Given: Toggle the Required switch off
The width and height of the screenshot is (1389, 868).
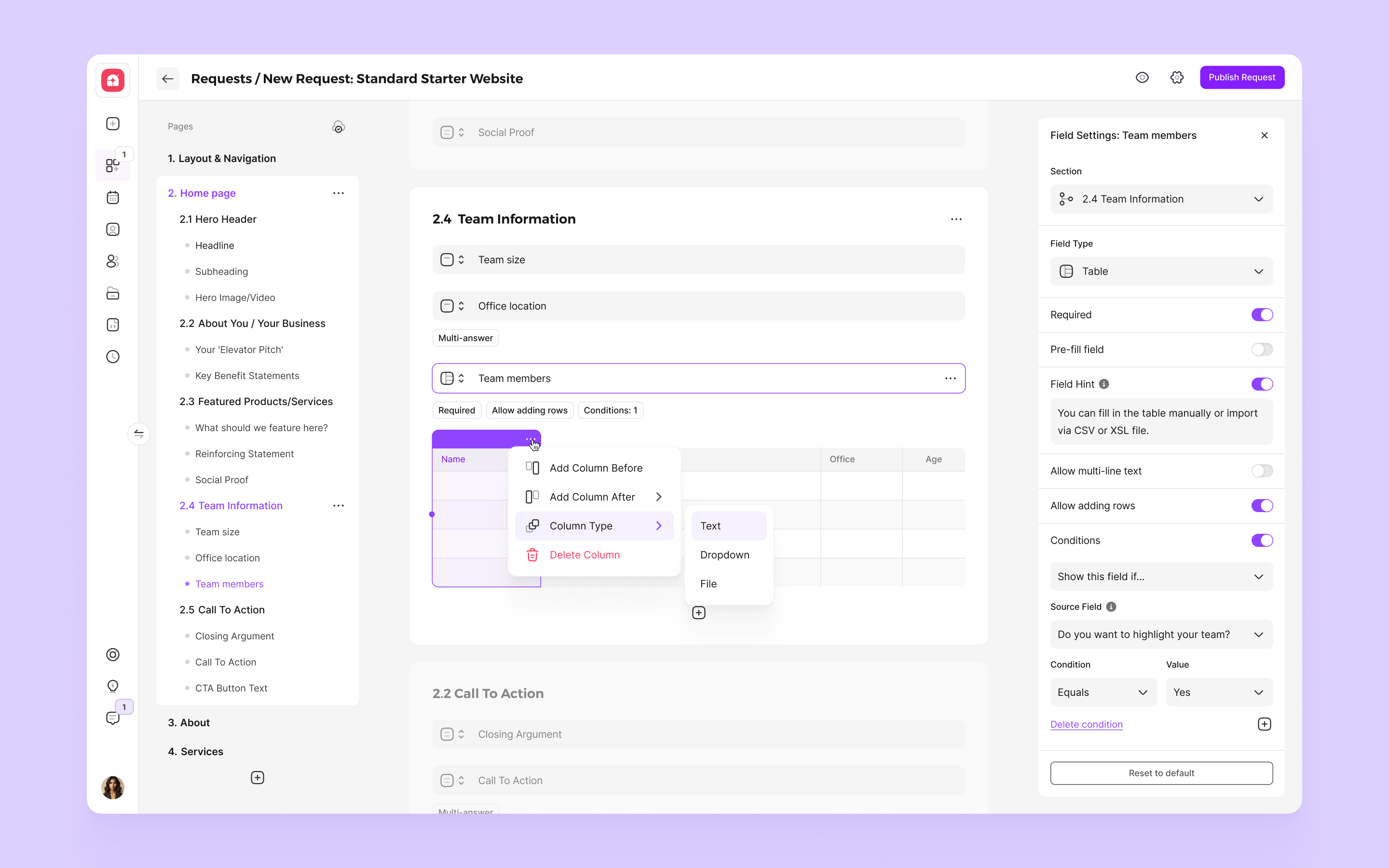Looking at the screenshot, I should point(1262,314).
